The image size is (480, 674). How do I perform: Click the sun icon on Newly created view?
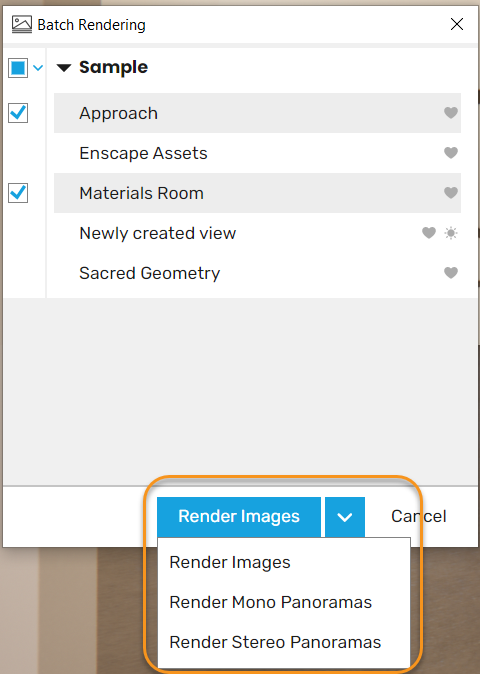tap(451, 233)
